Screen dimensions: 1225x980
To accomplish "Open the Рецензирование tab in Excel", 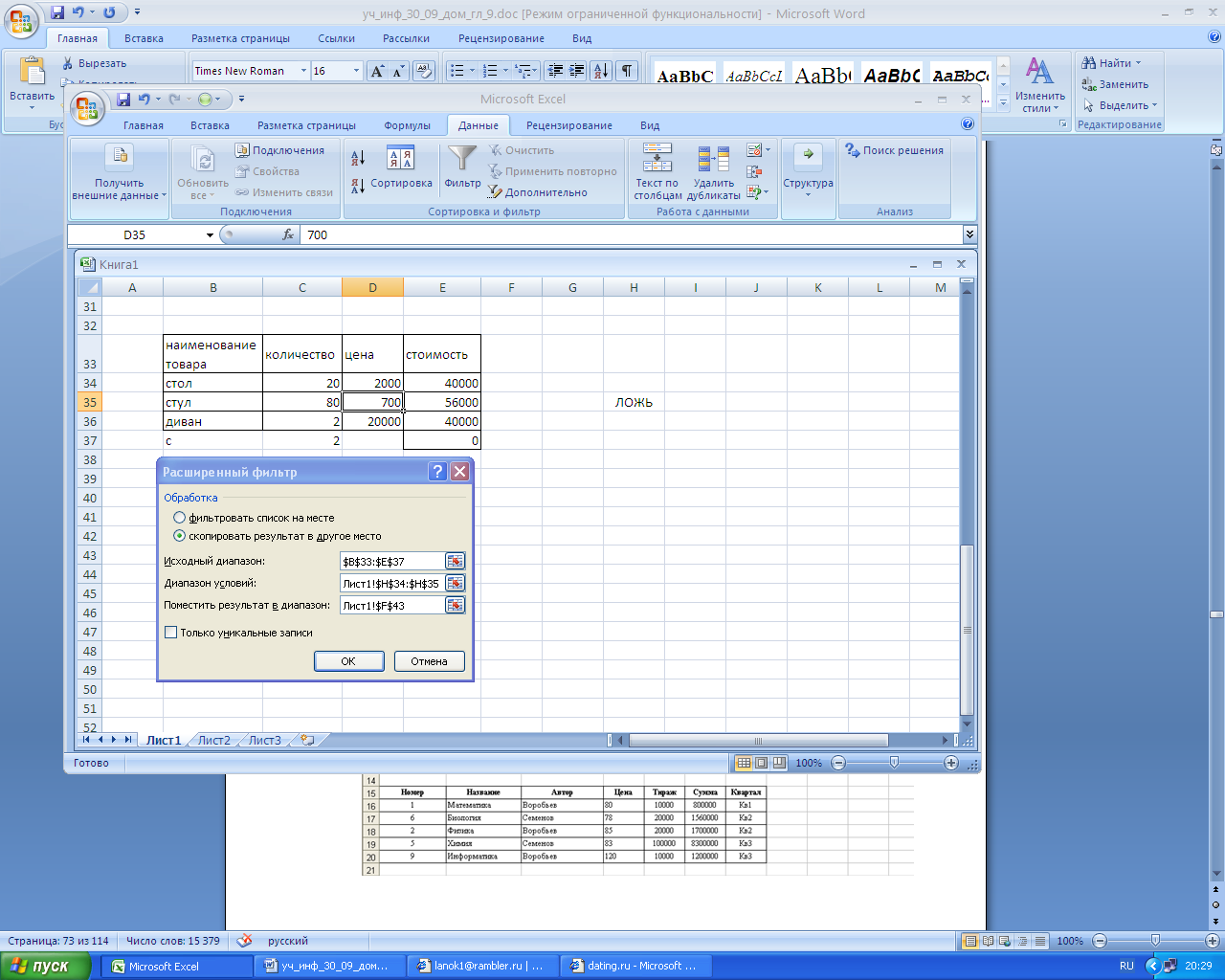I will 568,125.
